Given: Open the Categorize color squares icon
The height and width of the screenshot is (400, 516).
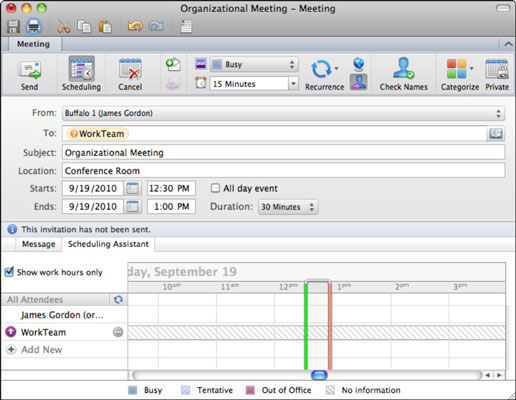Looking at the screenshot, I should pyautogui.click(x=456, y=69).
